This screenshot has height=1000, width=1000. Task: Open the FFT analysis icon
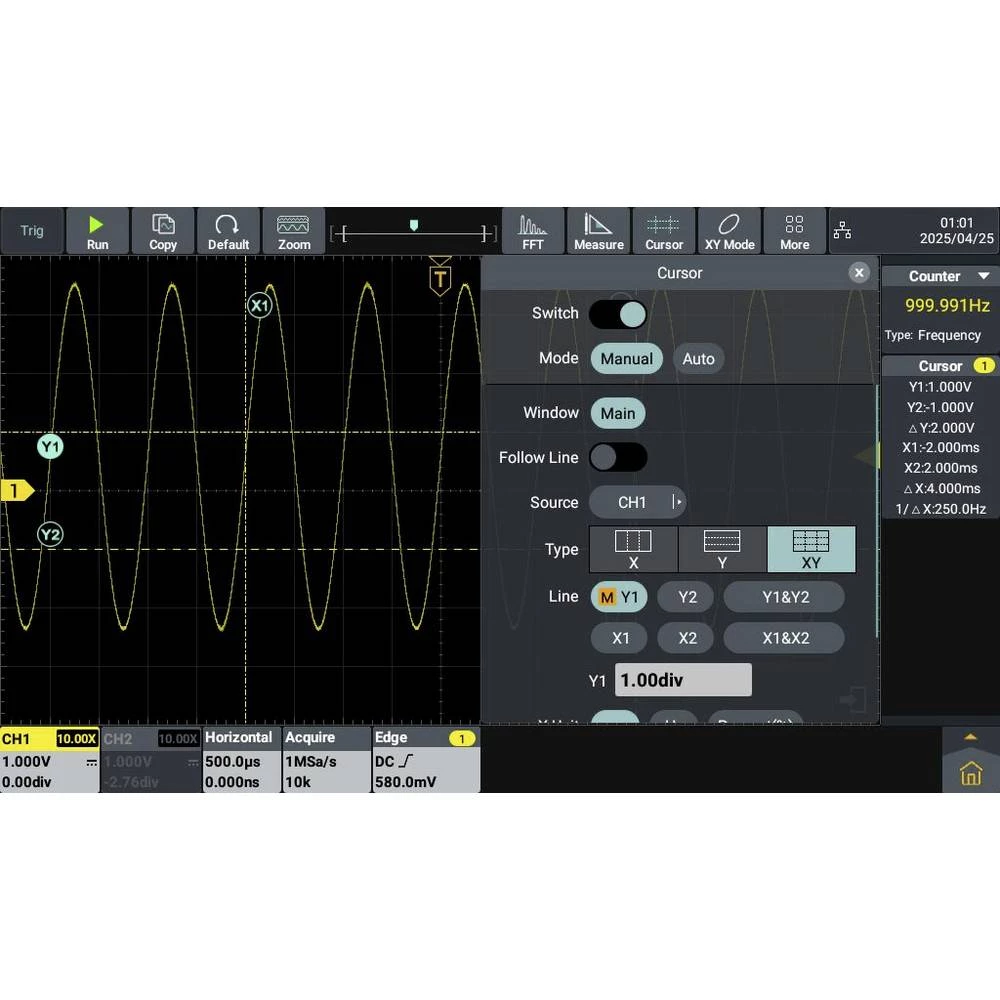[x=533, y=231]
